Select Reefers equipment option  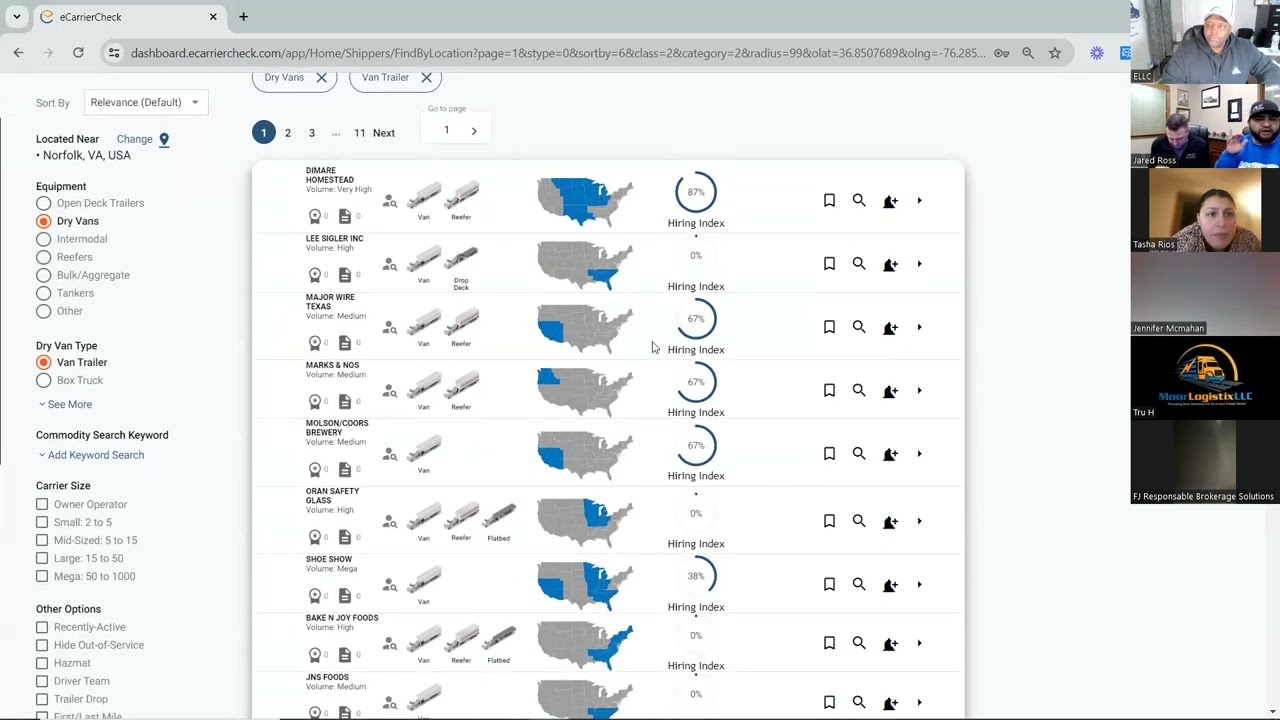(43, 257)
